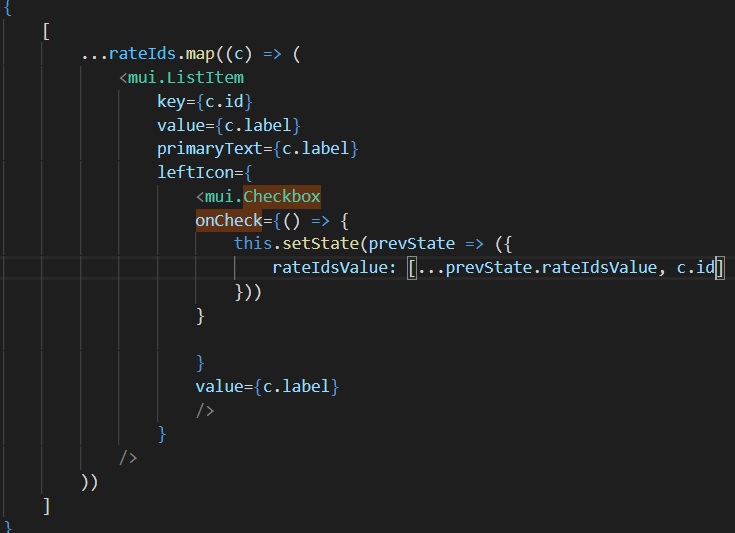Click the 'leftIcon' attribute name
The image size is (735, 533).
195,173
